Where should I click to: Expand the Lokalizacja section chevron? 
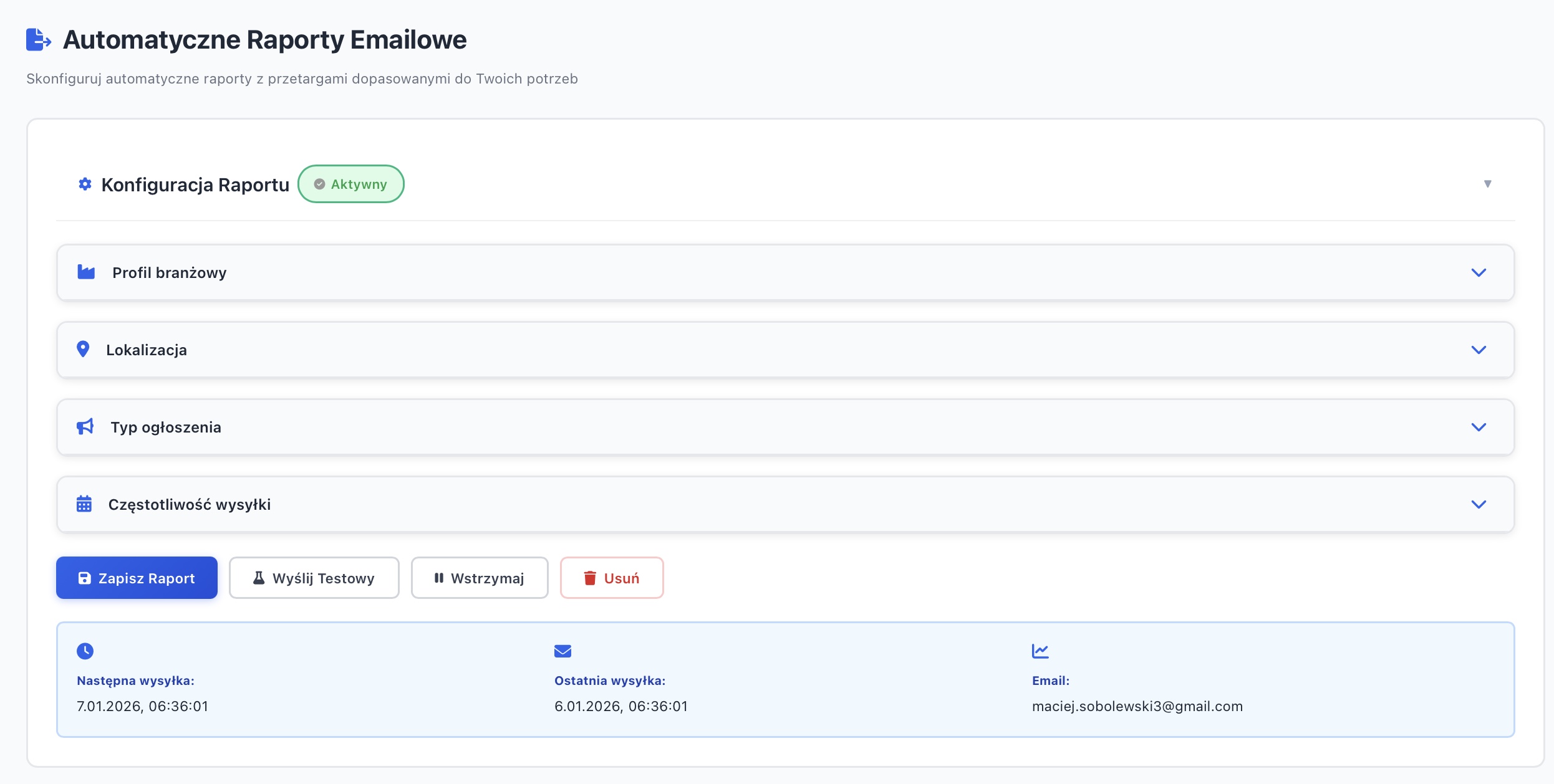[1479, 350]
